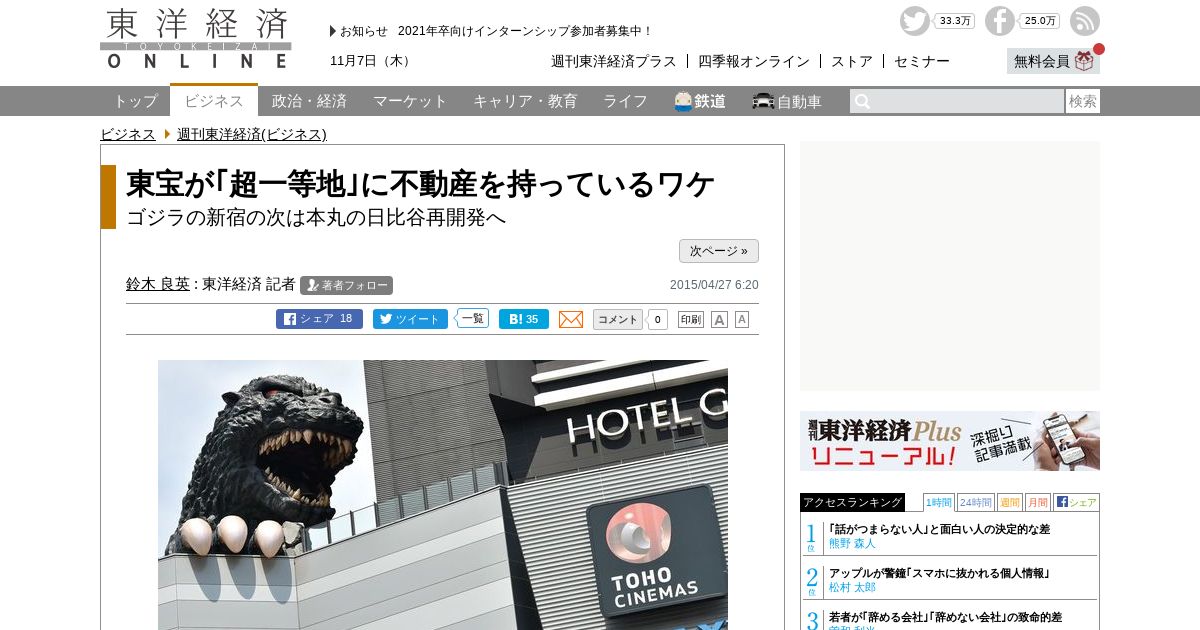Select the 月間 ranking tab

click(1037, 502)
